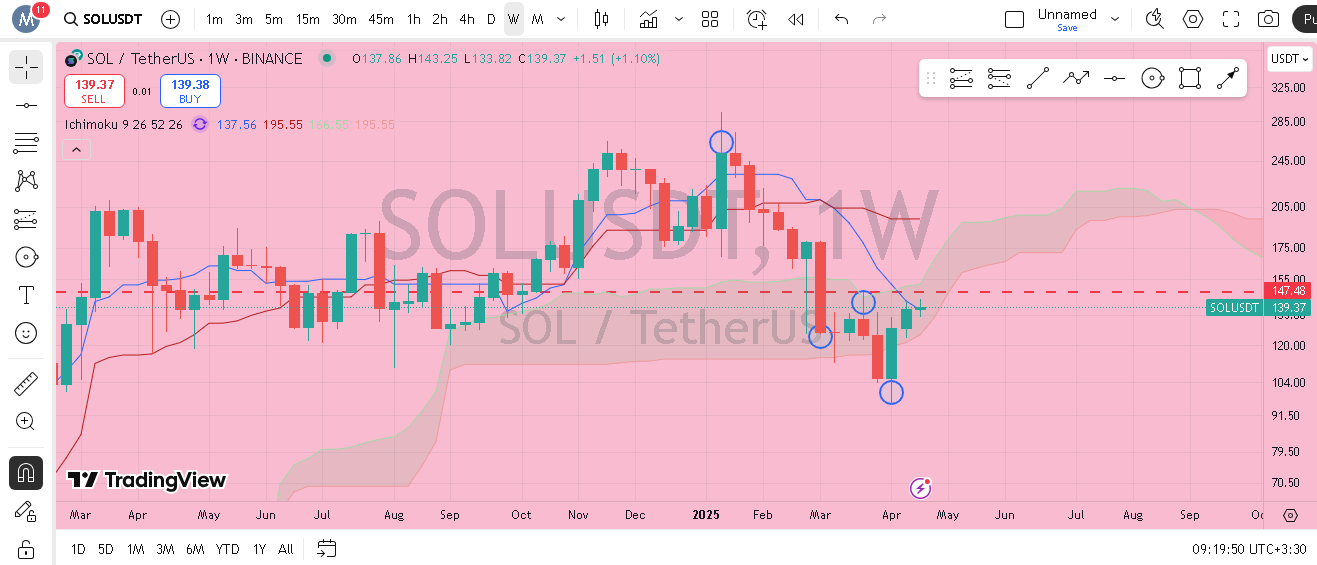Open the horizontal line tool in left sidebar
Screen dimensions: 1317x565
pyautogui.click(x=26, y=105)
